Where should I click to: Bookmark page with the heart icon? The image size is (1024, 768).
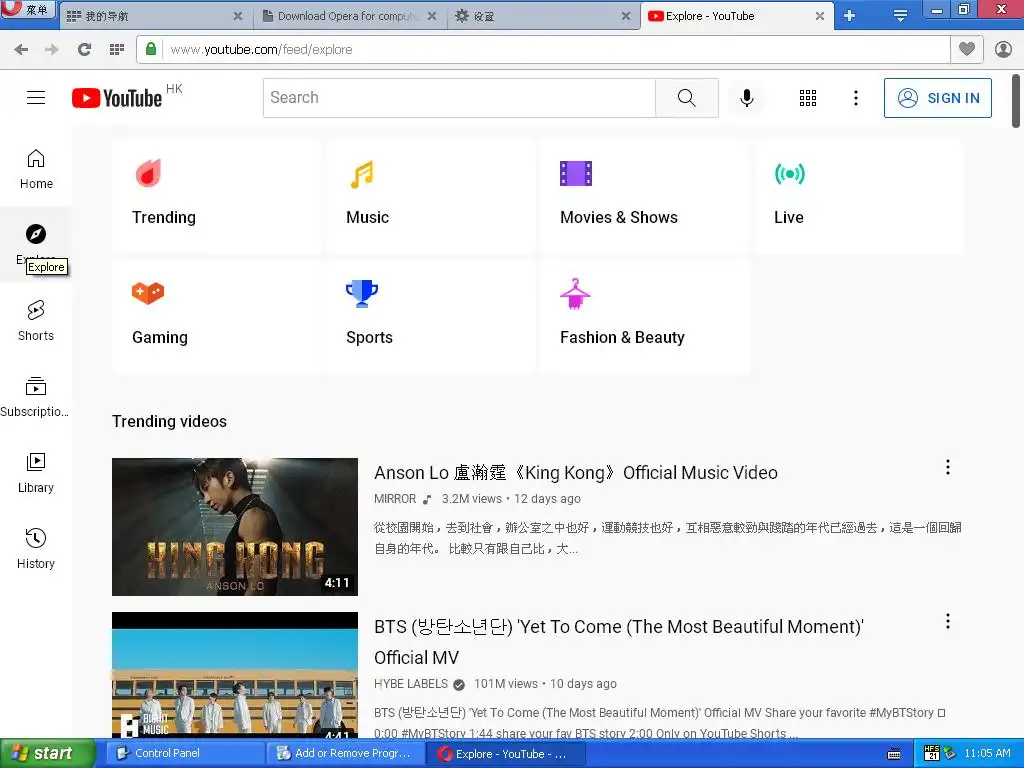pos(967,50)
